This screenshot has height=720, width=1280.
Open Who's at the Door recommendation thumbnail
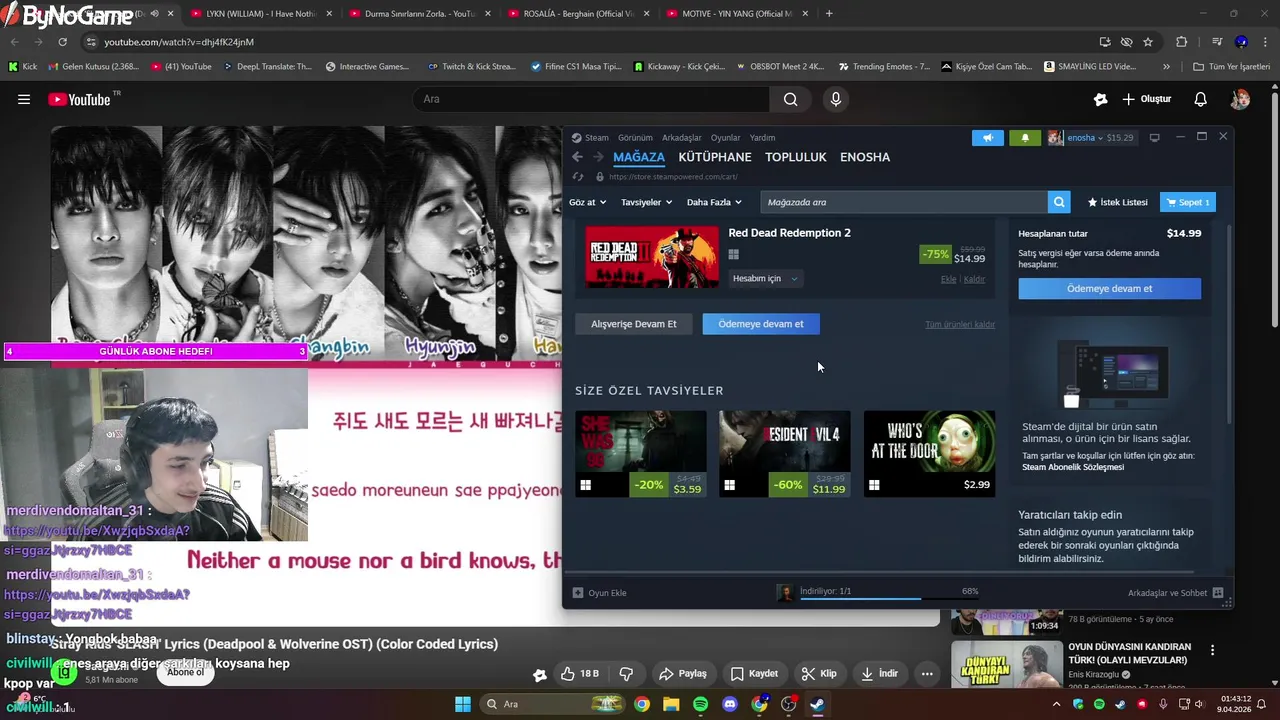pyautogui.click(x=929, y=442)
